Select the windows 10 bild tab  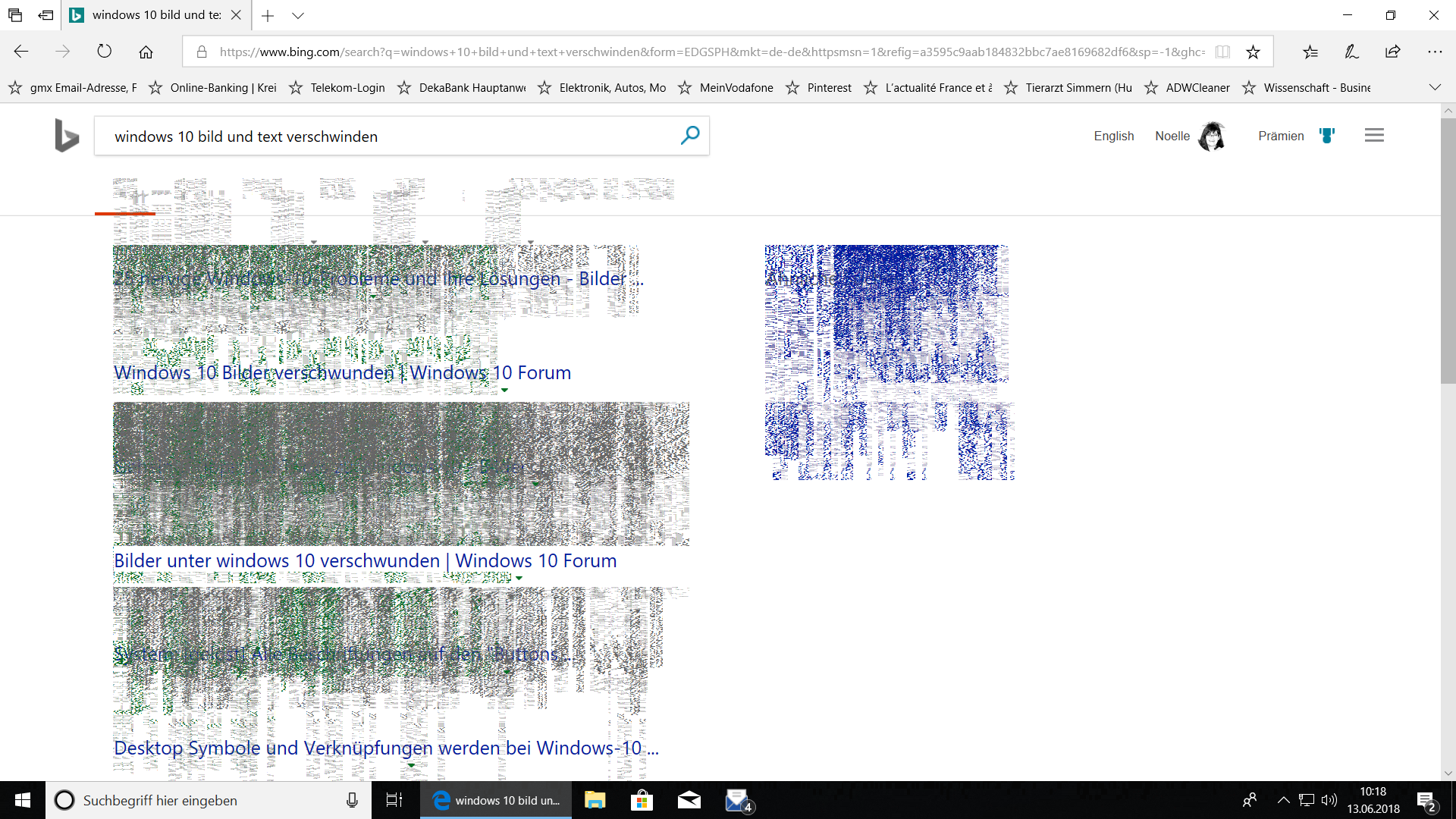[x=155, y=15]
